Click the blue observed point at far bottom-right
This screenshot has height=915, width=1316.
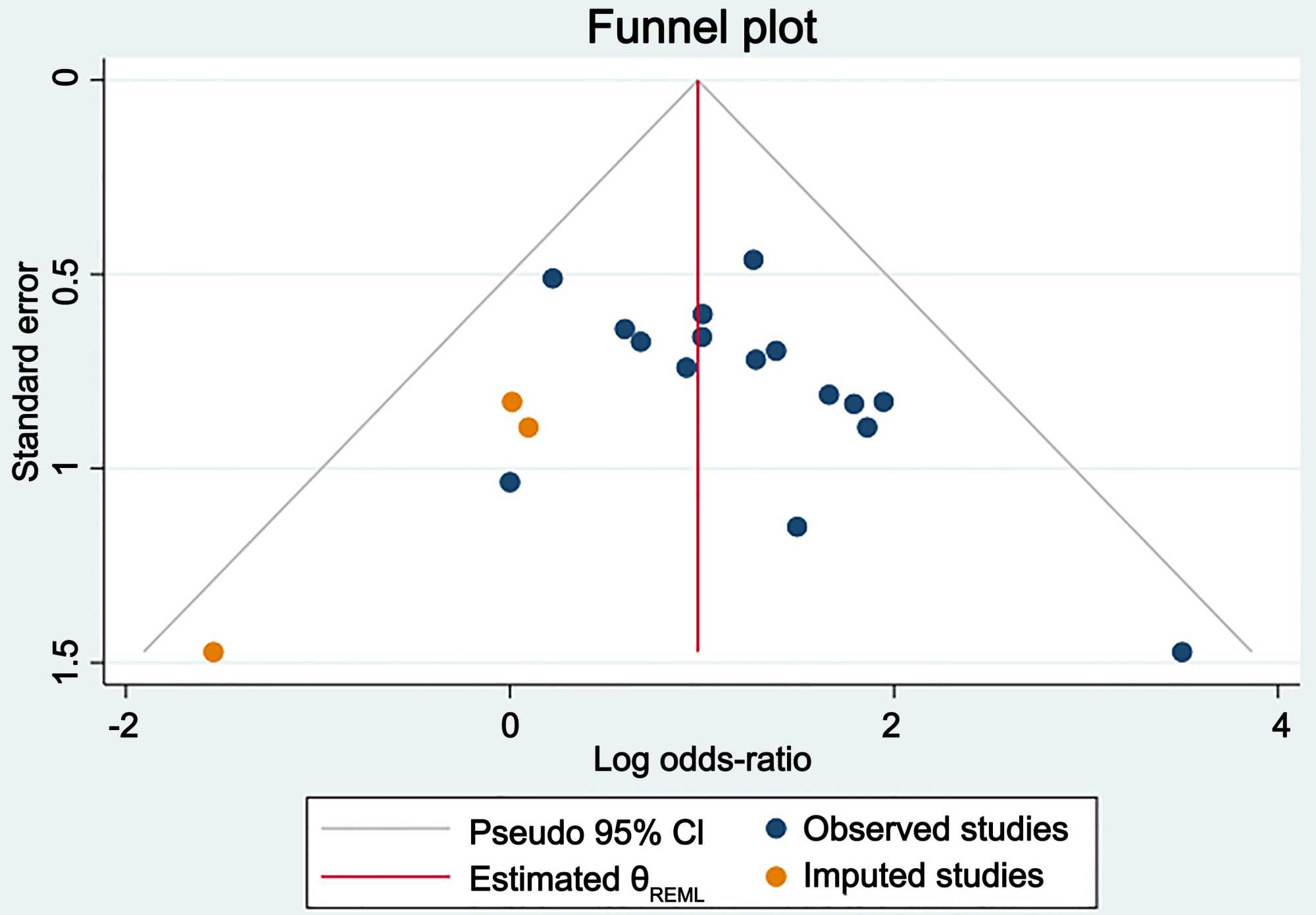pyautogui.click(x=1182, y=652)
